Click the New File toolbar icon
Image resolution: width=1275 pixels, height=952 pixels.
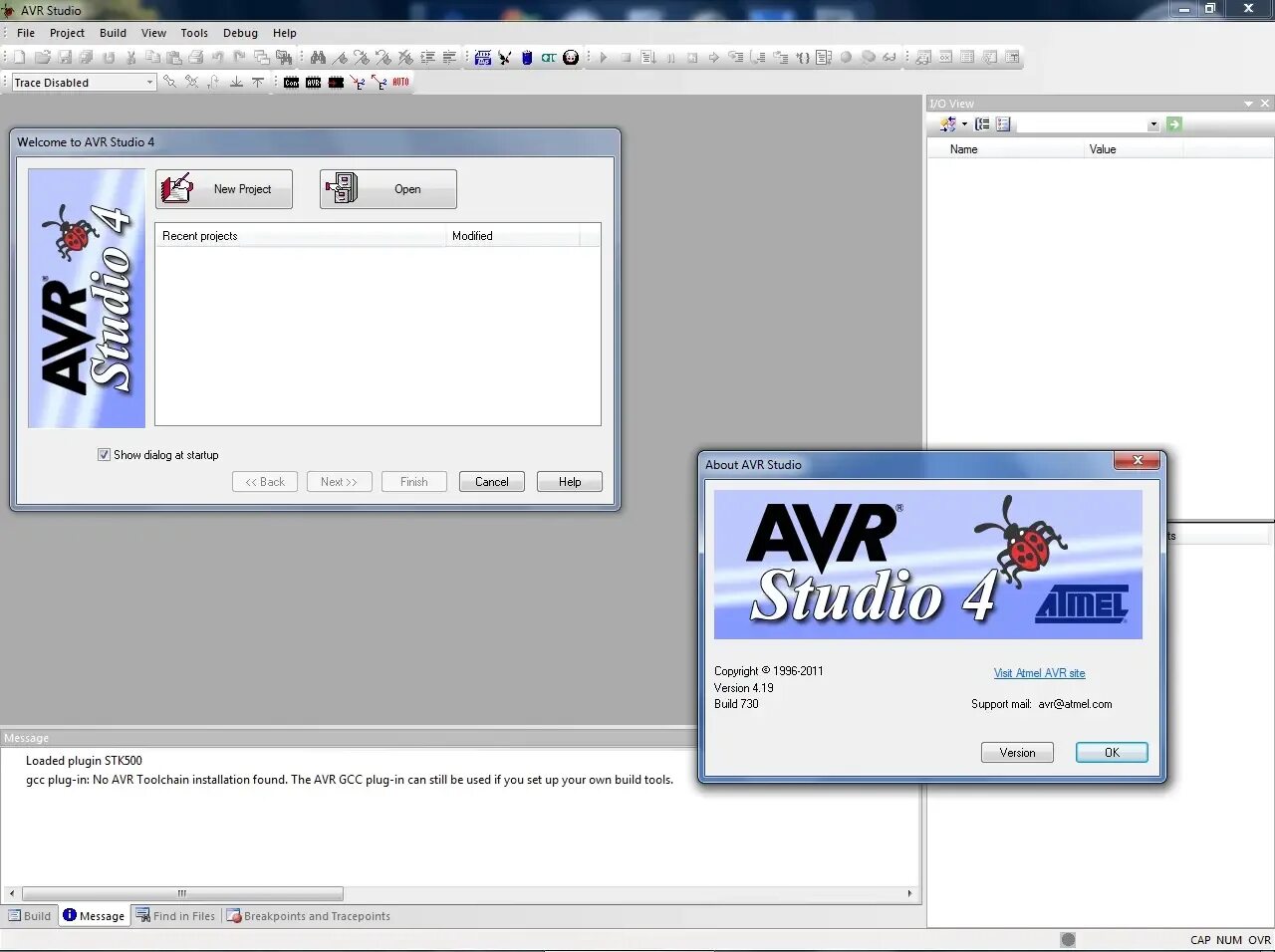(19, 58)
